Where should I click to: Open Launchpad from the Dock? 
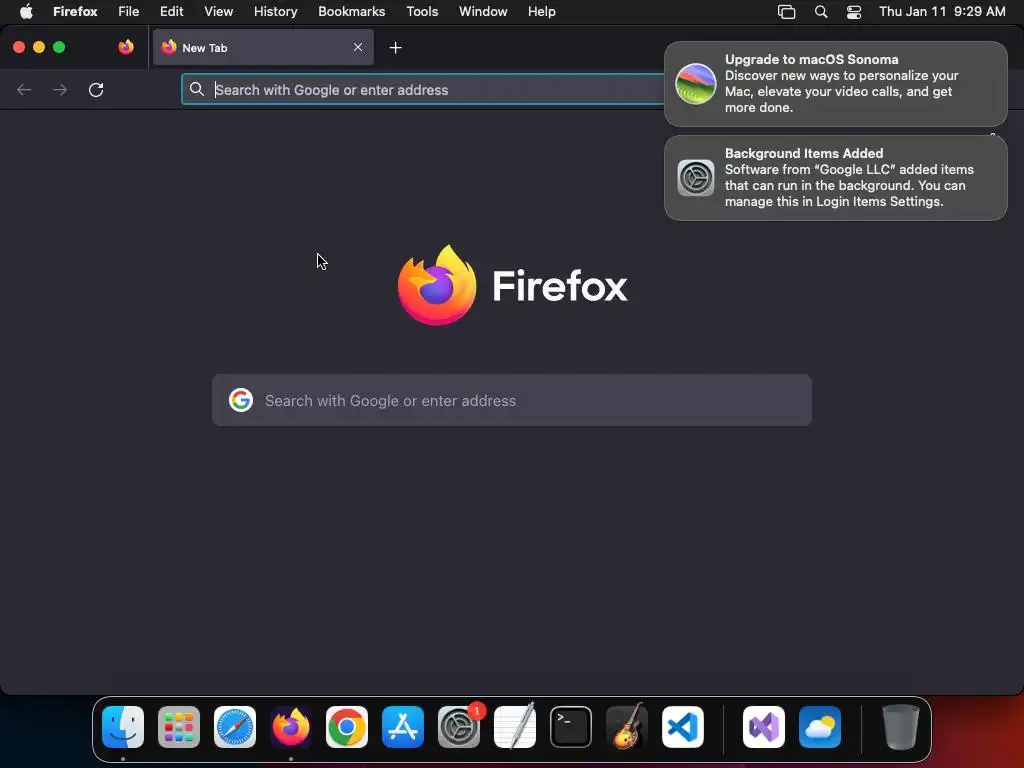click(x=179, y=727)
